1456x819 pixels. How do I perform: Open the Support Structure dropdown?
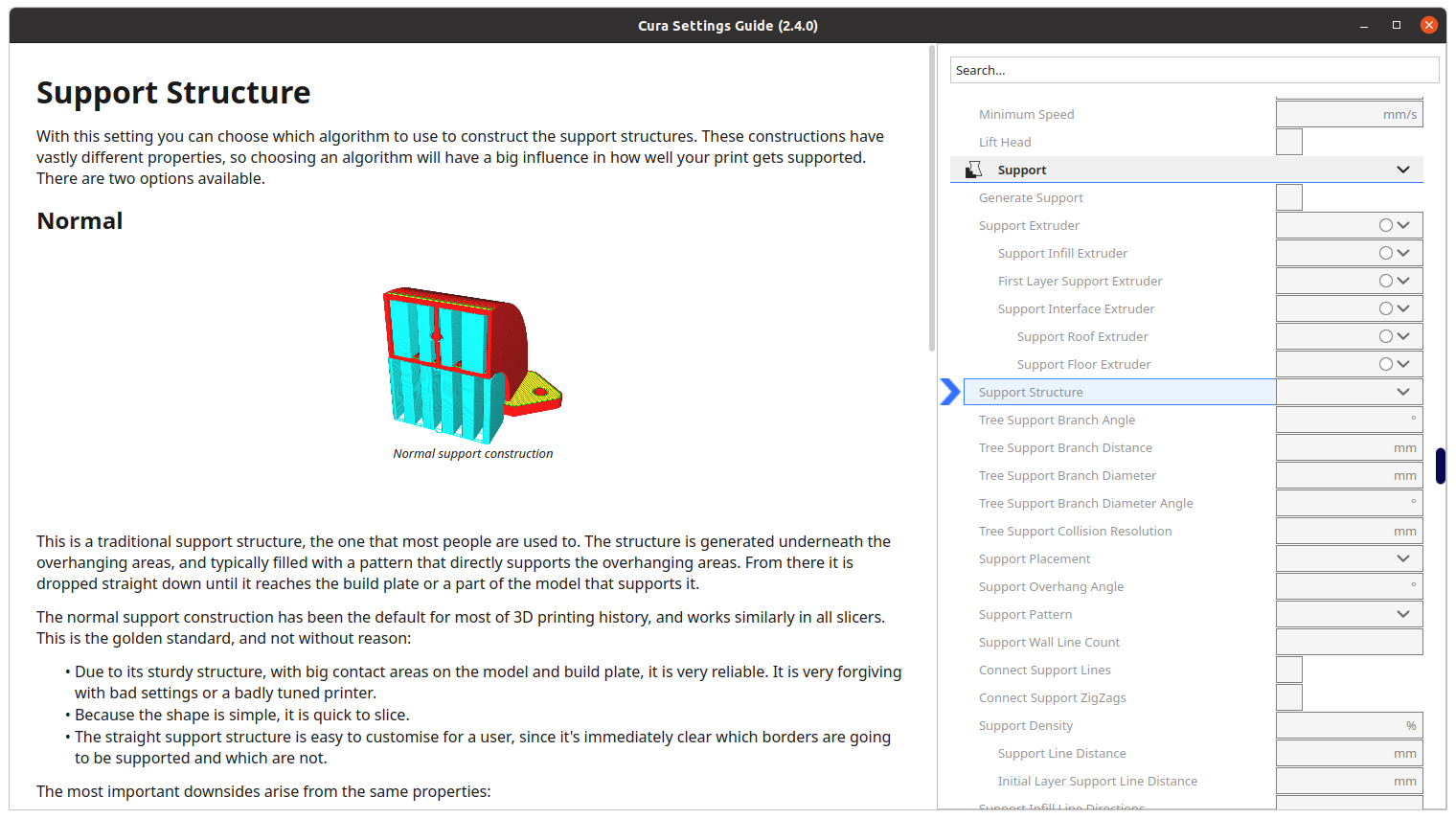pyautogui.click(x=1349, y=392)
